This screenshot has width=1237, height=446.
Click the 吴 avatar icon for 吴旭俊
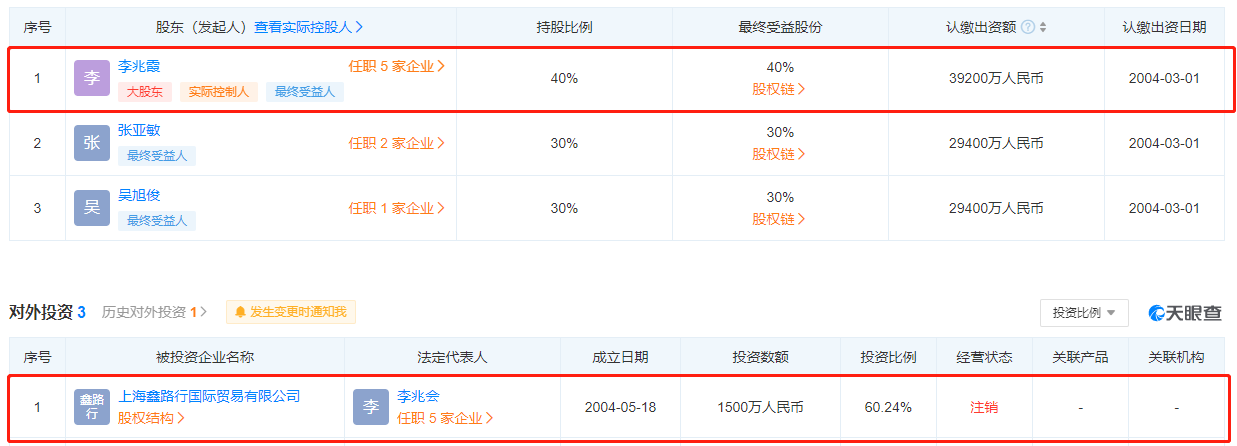[x=92, y=208]
